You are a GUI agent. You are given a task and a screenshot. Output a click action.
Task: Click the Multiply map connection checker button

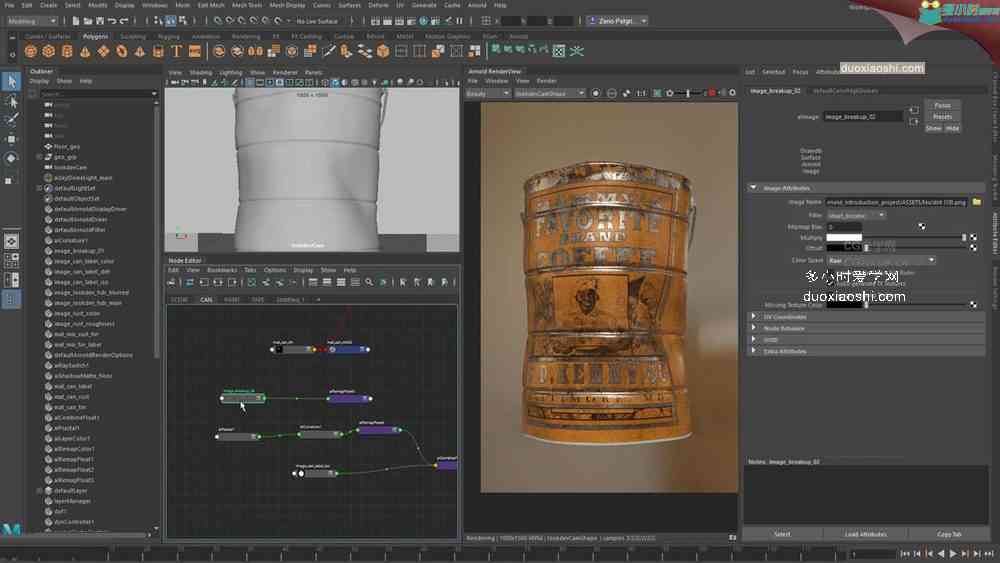point(973,237)
